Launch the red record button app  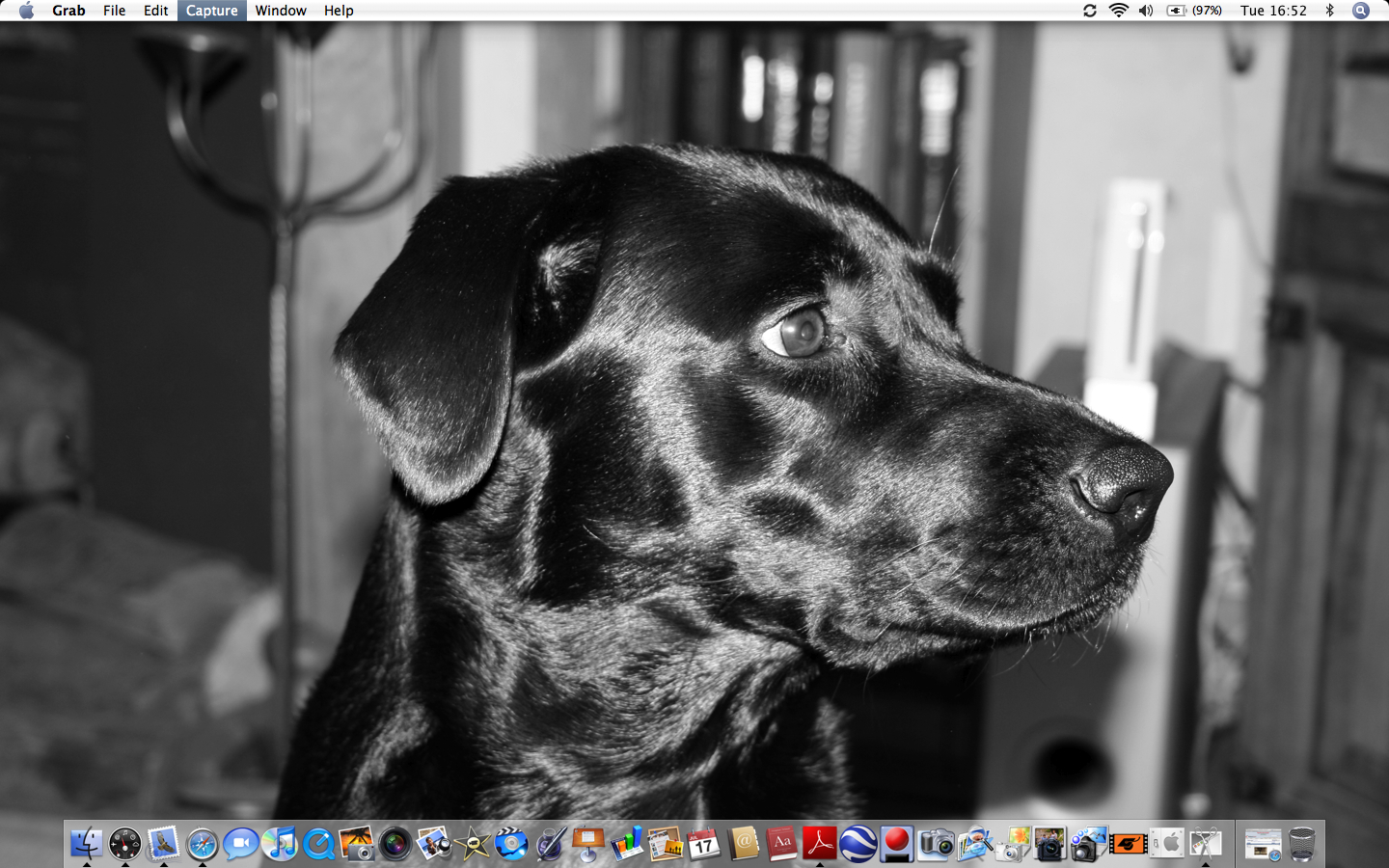[x=897, y=844]
